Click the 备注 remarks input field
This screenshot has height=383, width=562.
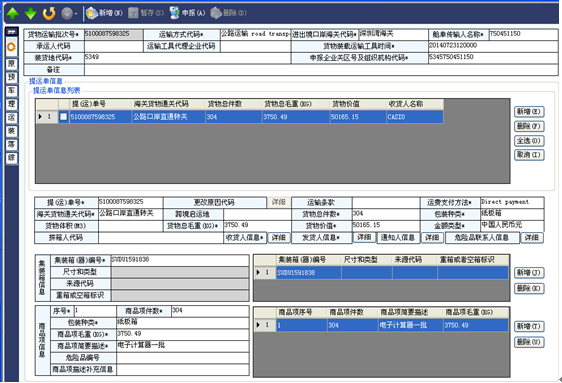point(321,70)
